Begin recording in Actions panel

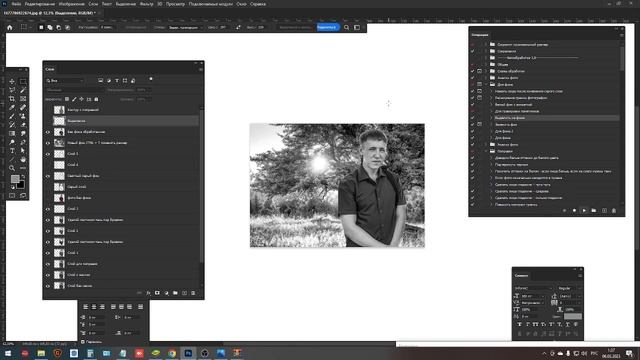pos(574,211)
